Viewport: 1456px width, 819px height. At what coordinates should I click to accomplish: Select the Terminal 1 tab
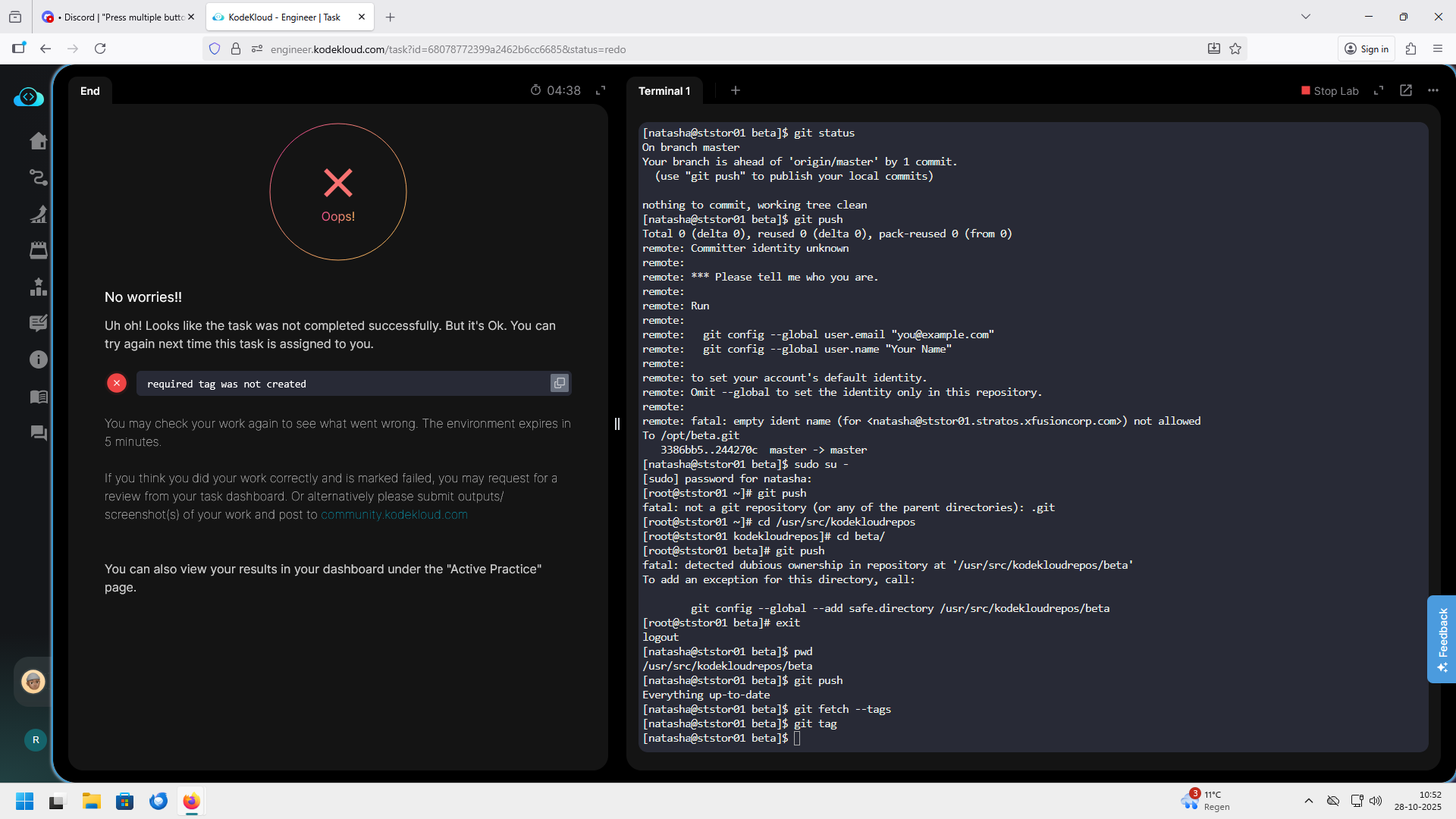tap(664, 91)
